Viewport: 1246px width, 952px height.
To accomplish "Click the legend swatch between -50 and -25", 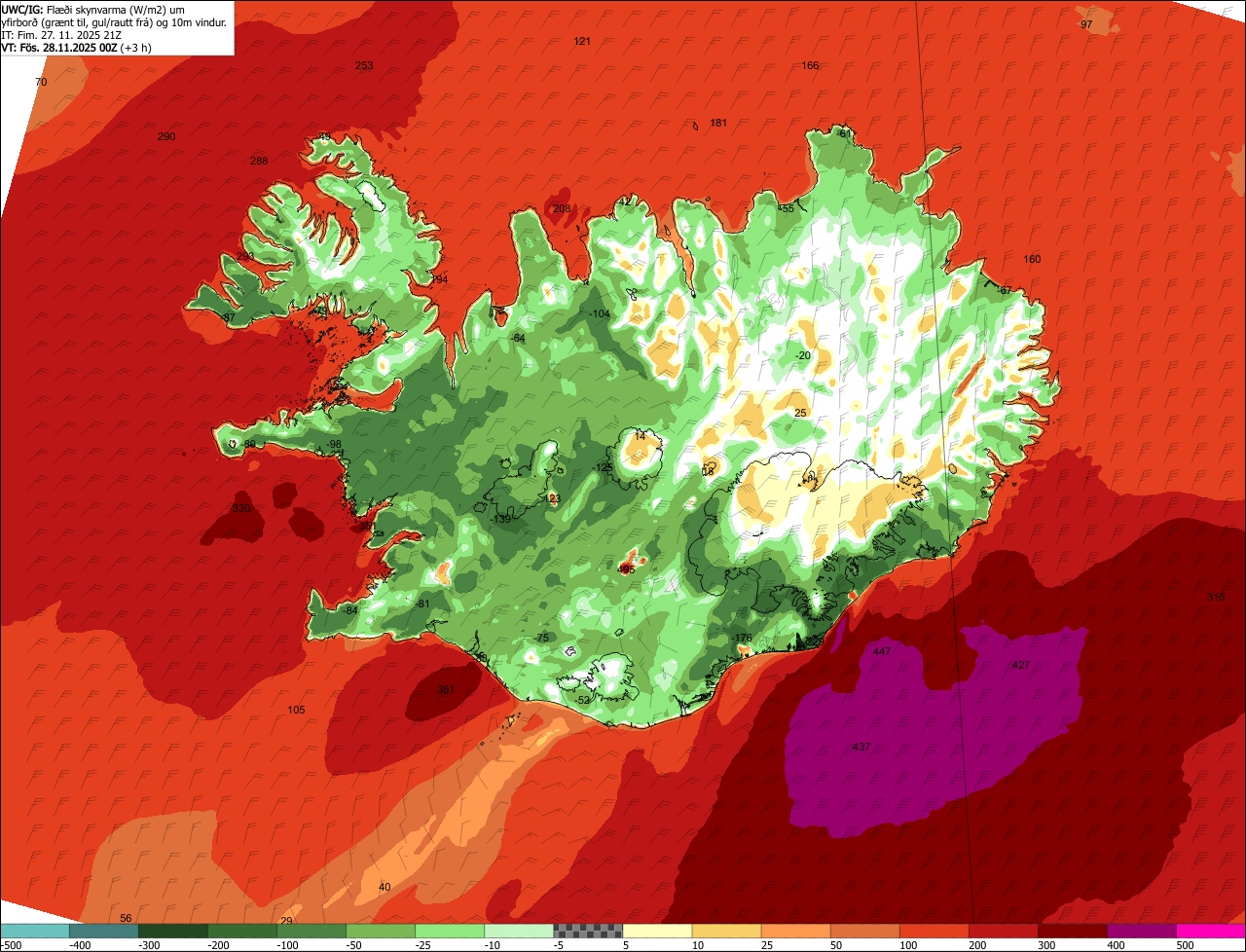I will click(x=380, y=930).
